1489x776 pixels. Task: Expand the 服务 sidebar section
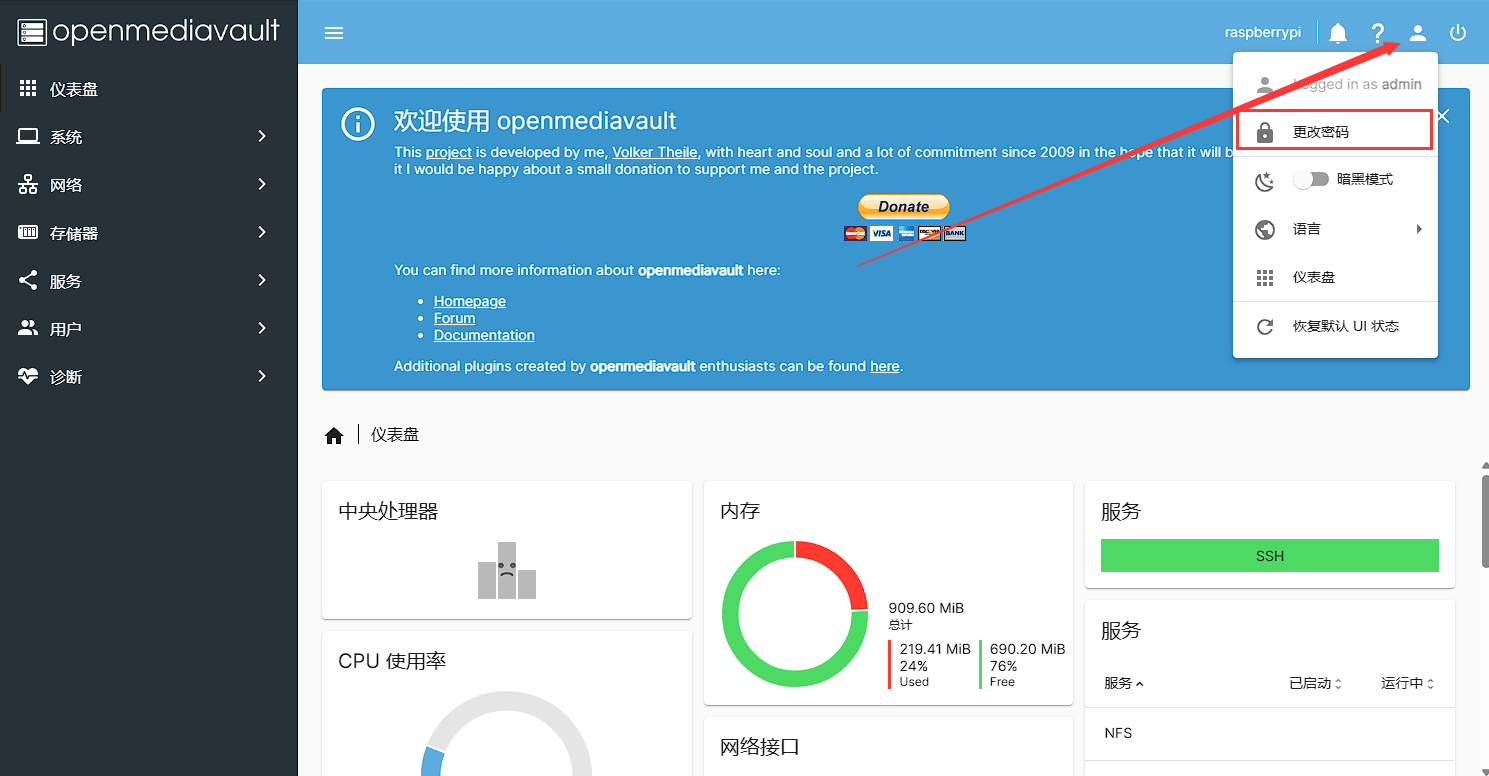262,280
